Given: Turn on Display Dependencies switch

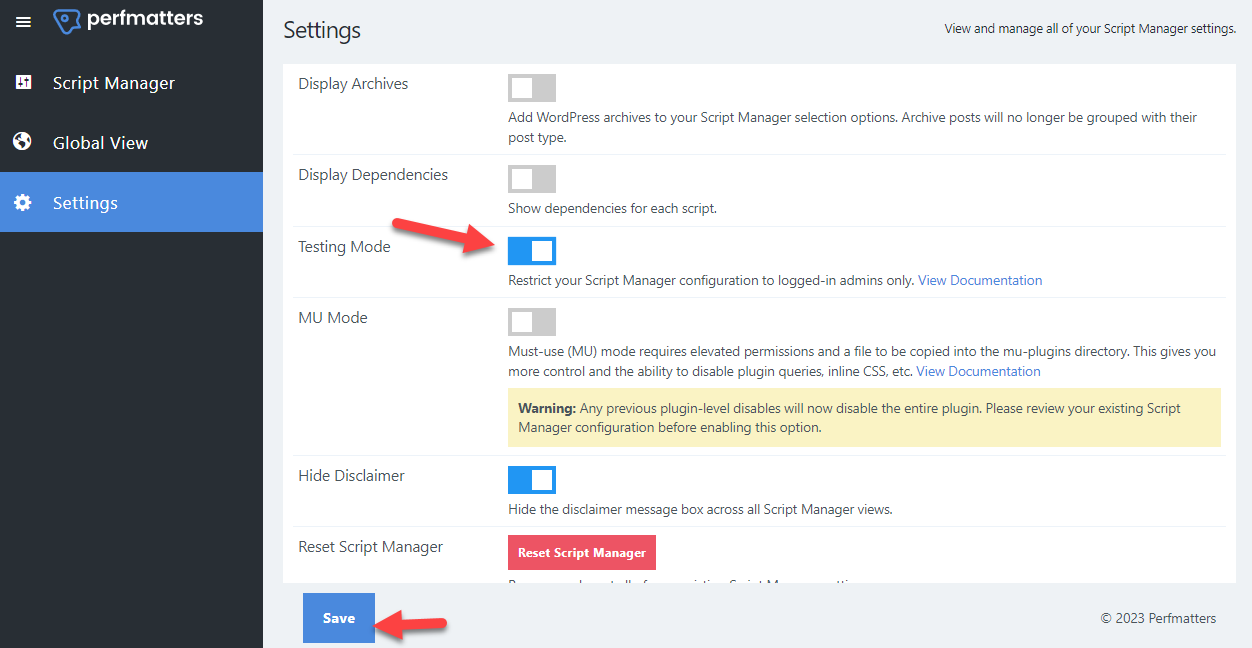Looking at the screenshot, I should pos(531,179).
